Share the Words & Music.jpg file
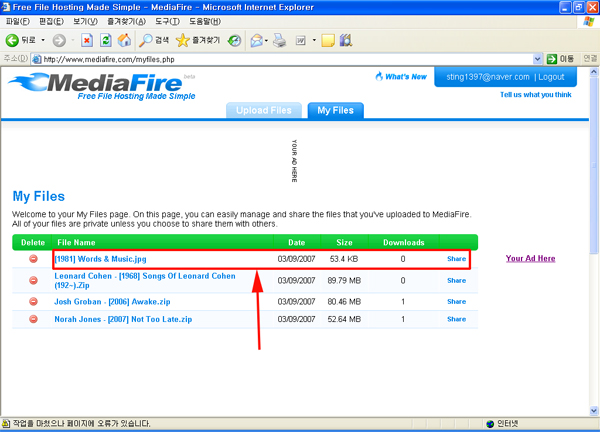Image resolution: width=600 pixels, height=432 pixels. tap(457, 259)
